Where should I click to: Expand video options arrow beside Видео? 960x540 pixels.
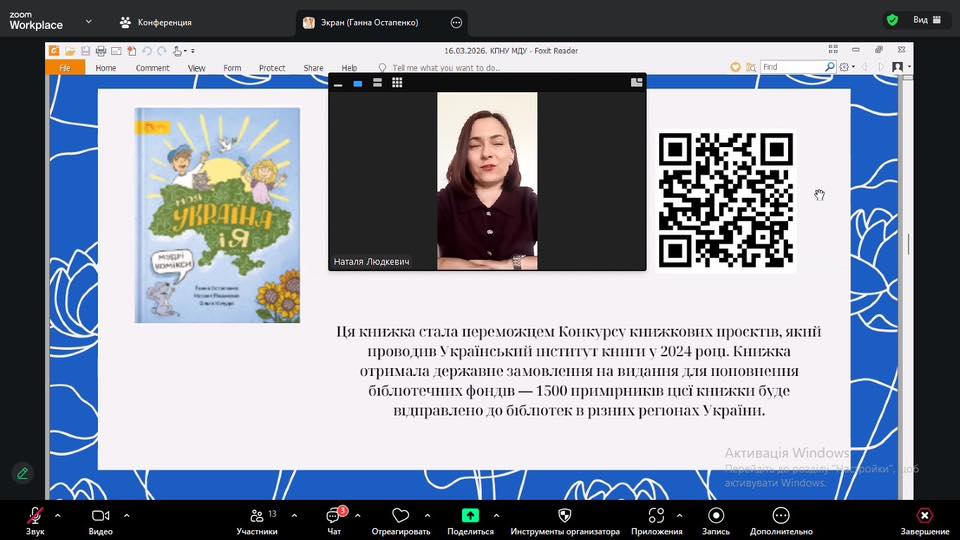[x=126, y=515]
